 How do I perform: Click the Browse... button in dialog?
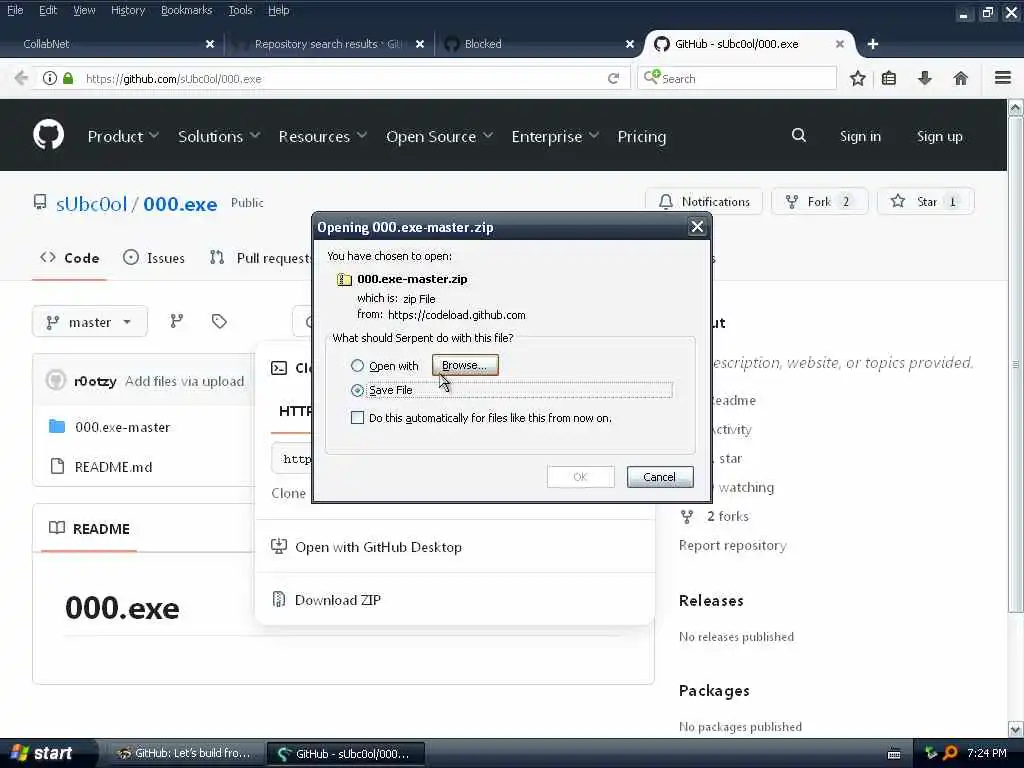click(x=465, y=365)
